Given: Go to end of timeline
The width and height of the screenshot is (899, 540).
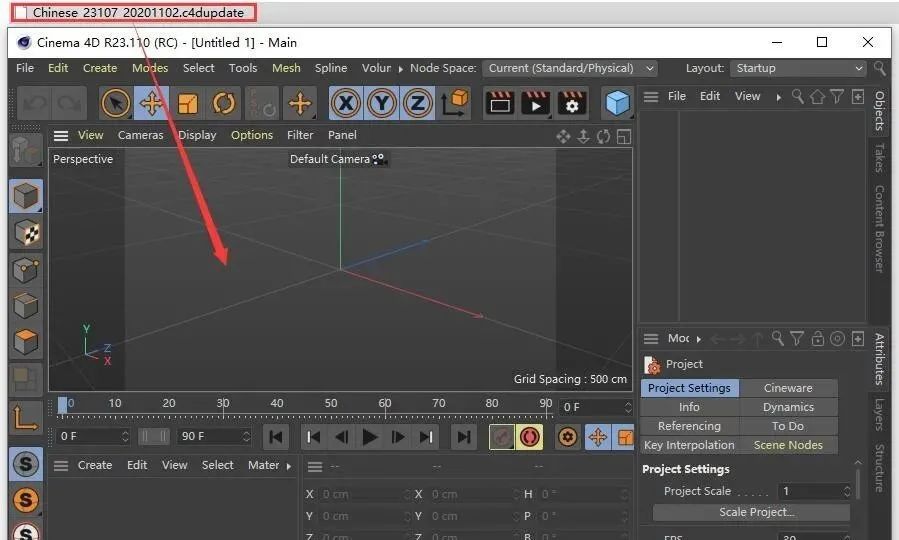Looking at the screenshot, I should point(464,437).
